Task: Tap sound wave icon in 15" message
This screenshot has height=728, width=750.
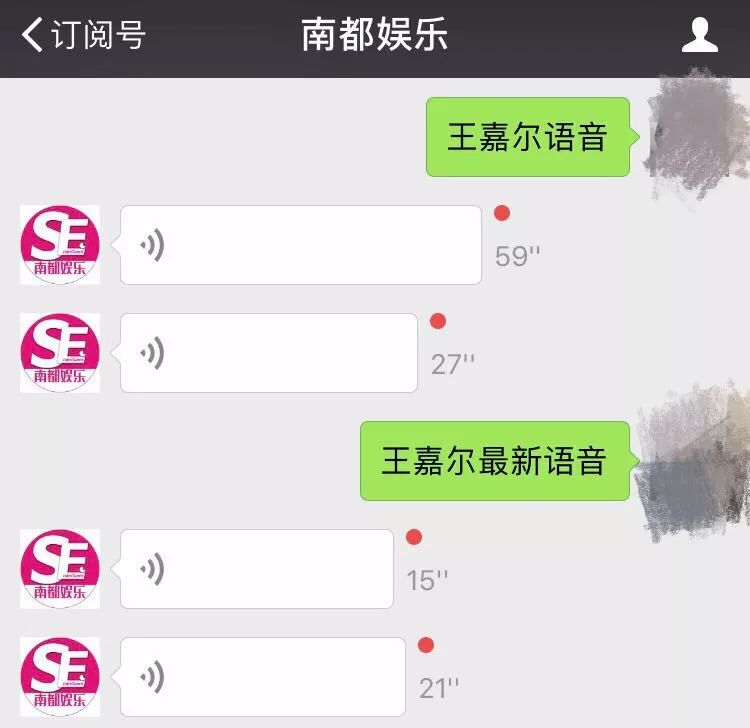Action: pos(153,569)
